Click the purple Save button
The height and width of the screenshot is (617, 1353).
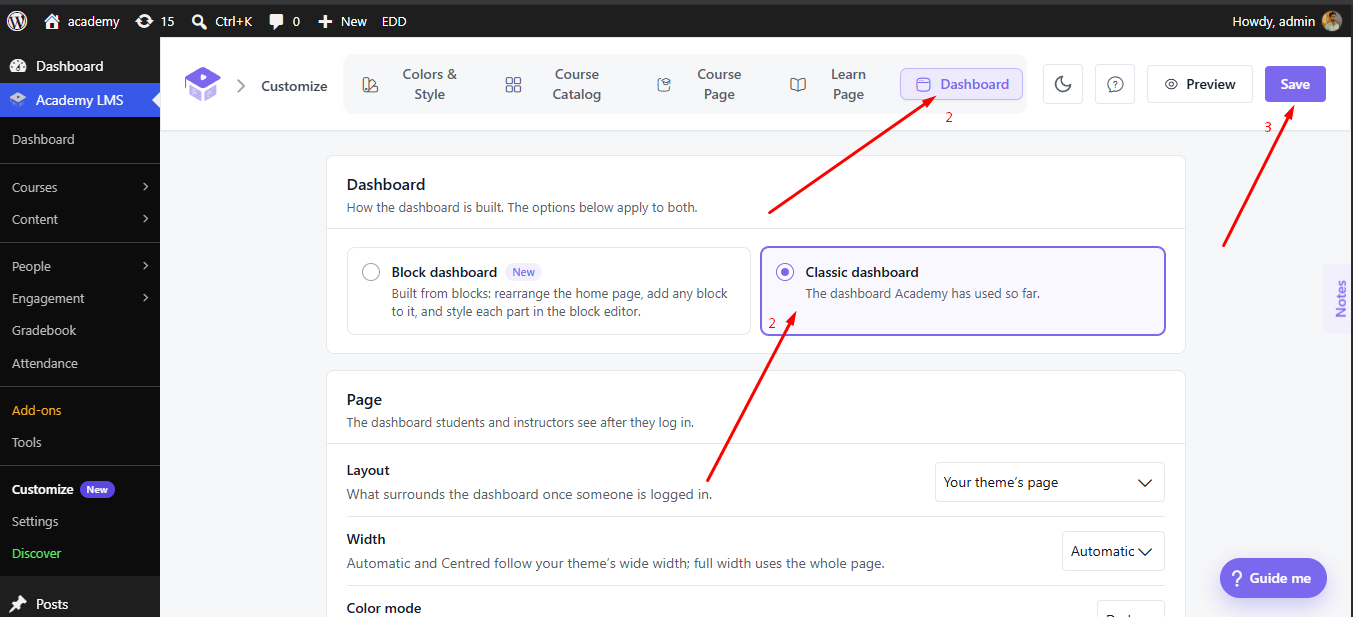1295,84
